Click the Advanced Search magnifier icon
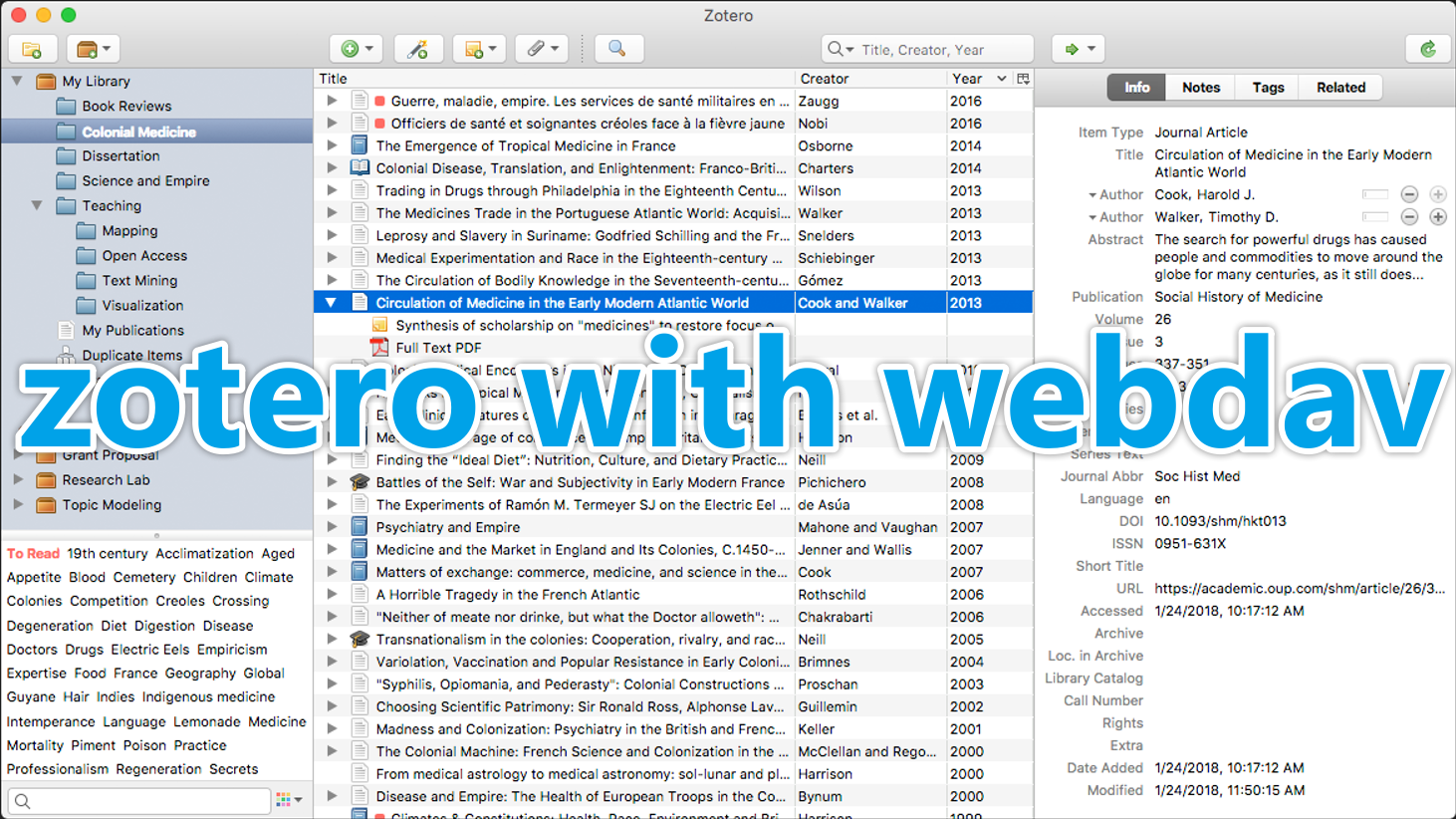Screen dimensions: 1456x819 click(x=618, y=49)
